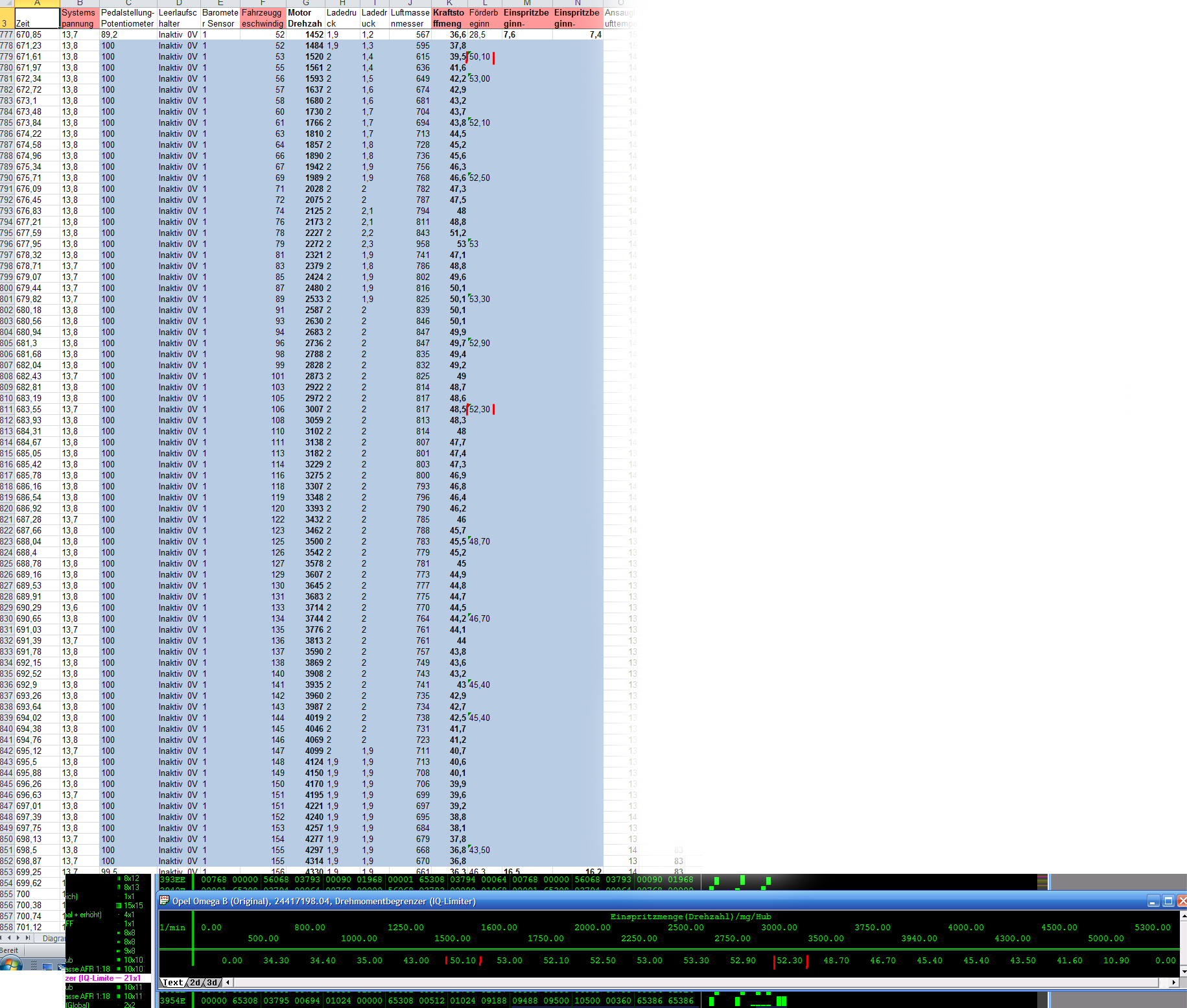Viewport: 1187px width, 1008px height.
Task: Click the Windows Start orb
Action: 10,963
